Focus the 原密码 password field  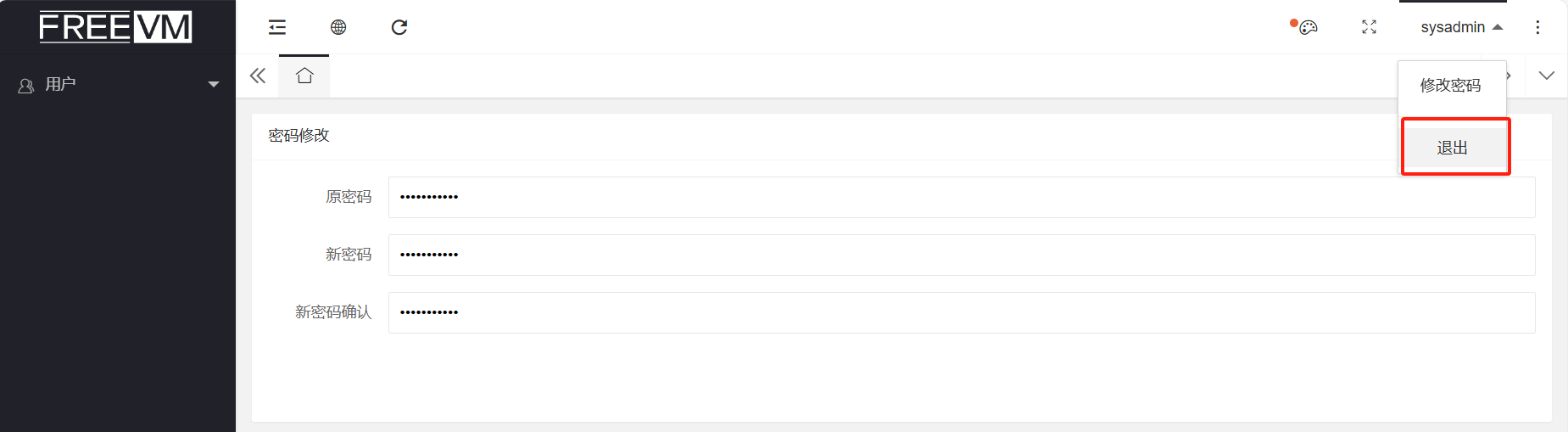point(962,197)
